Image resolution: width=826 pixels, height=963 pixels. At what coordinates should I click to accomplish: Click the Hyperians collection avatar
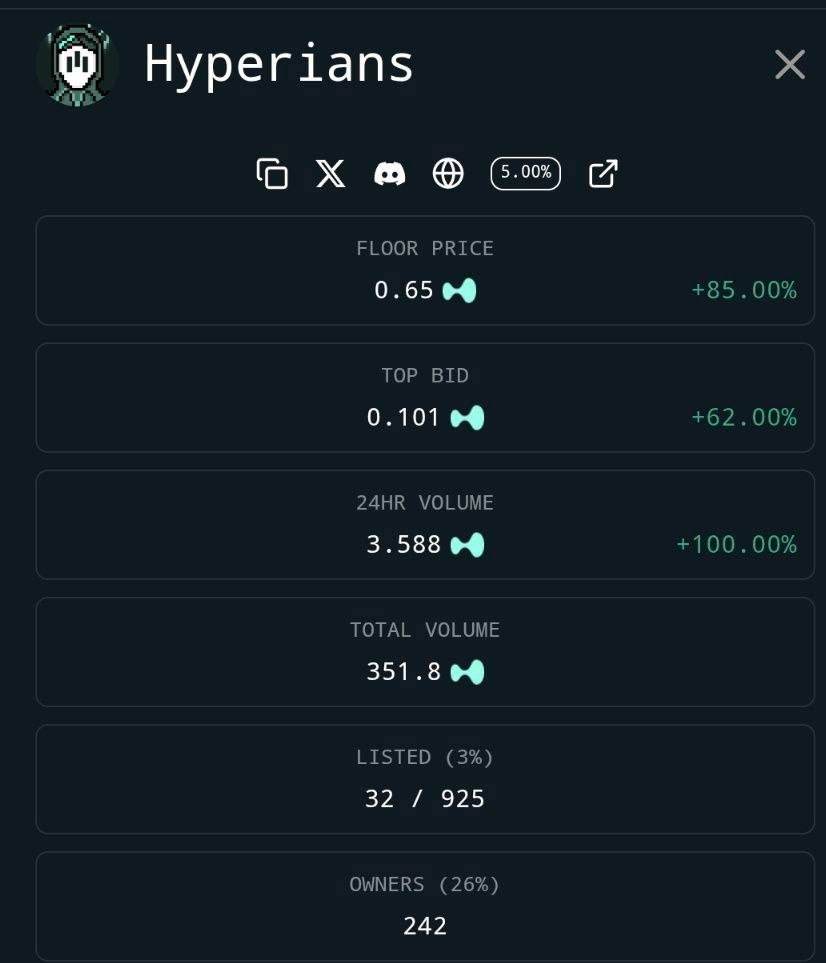click(x=77, y=65)
